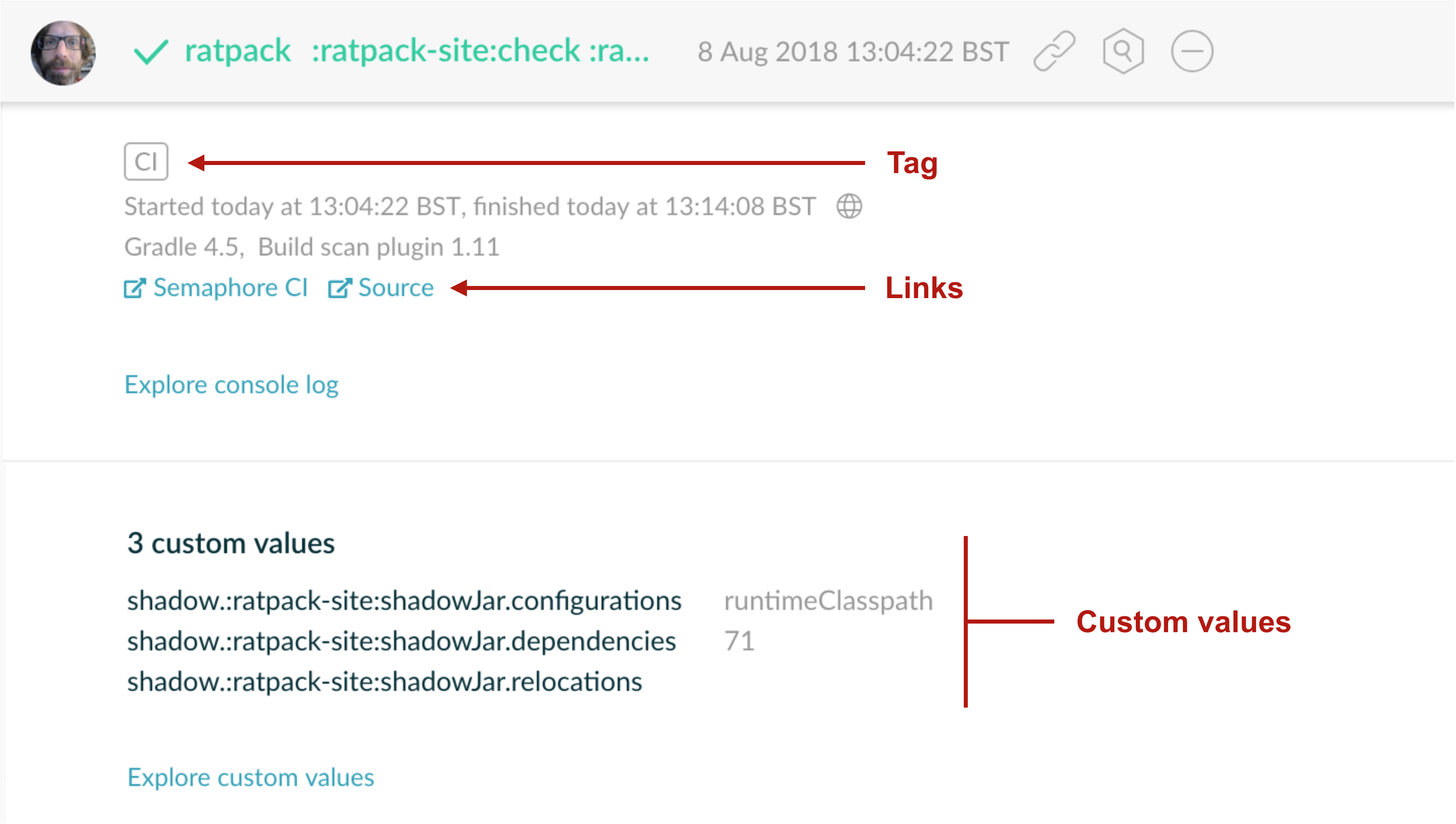
Task: Collapse build with circled minus icon
Action: tap(1191, 52)
